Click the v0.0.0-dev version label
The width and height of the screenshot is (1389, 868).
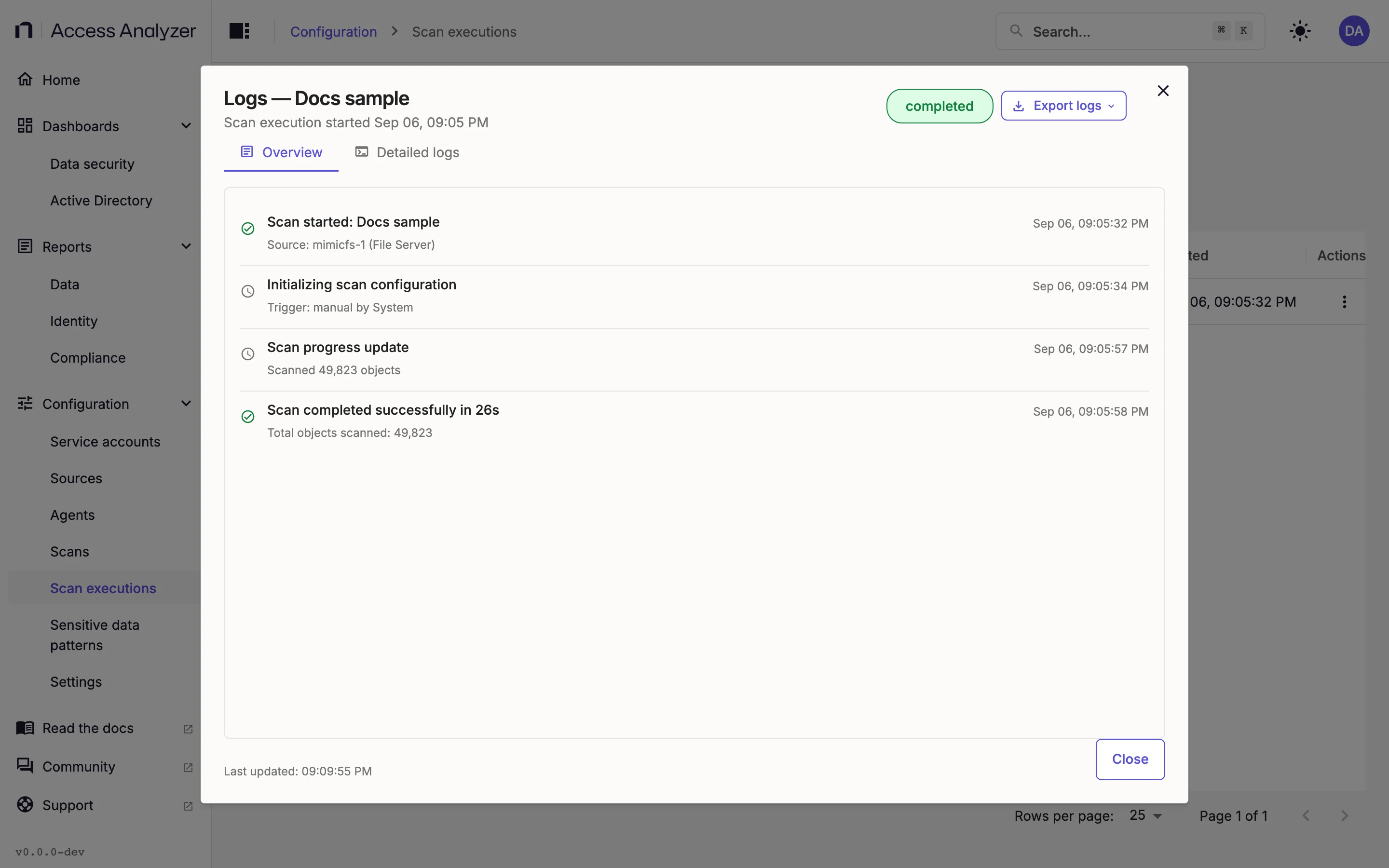tap(50, 852)
